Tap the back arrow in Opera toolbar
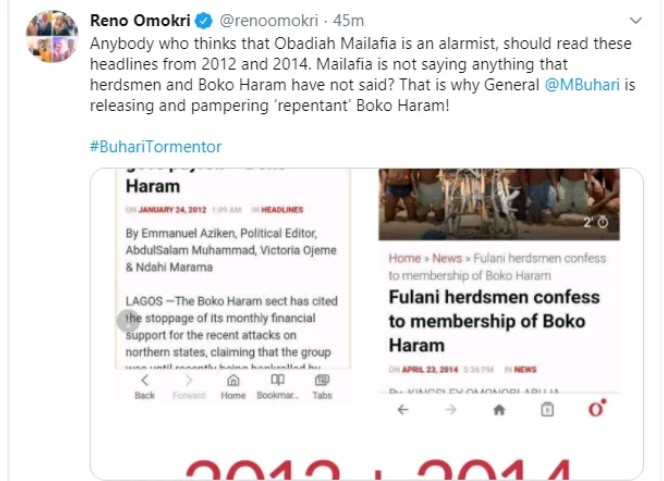This screenshot has height=481, width=664. [402, 410]
